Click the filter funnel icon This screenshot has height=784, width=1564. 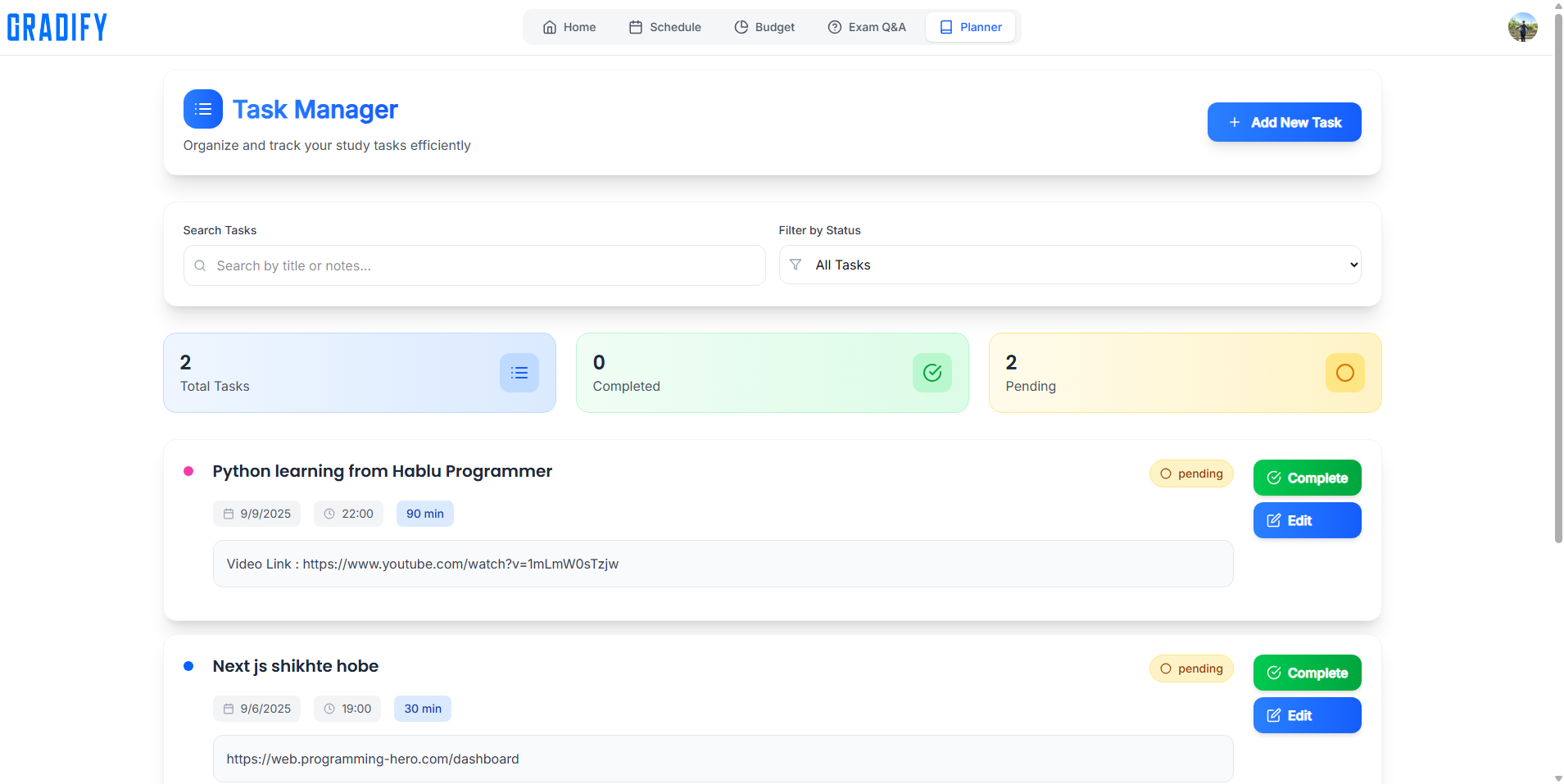click(x=796, y=265)
